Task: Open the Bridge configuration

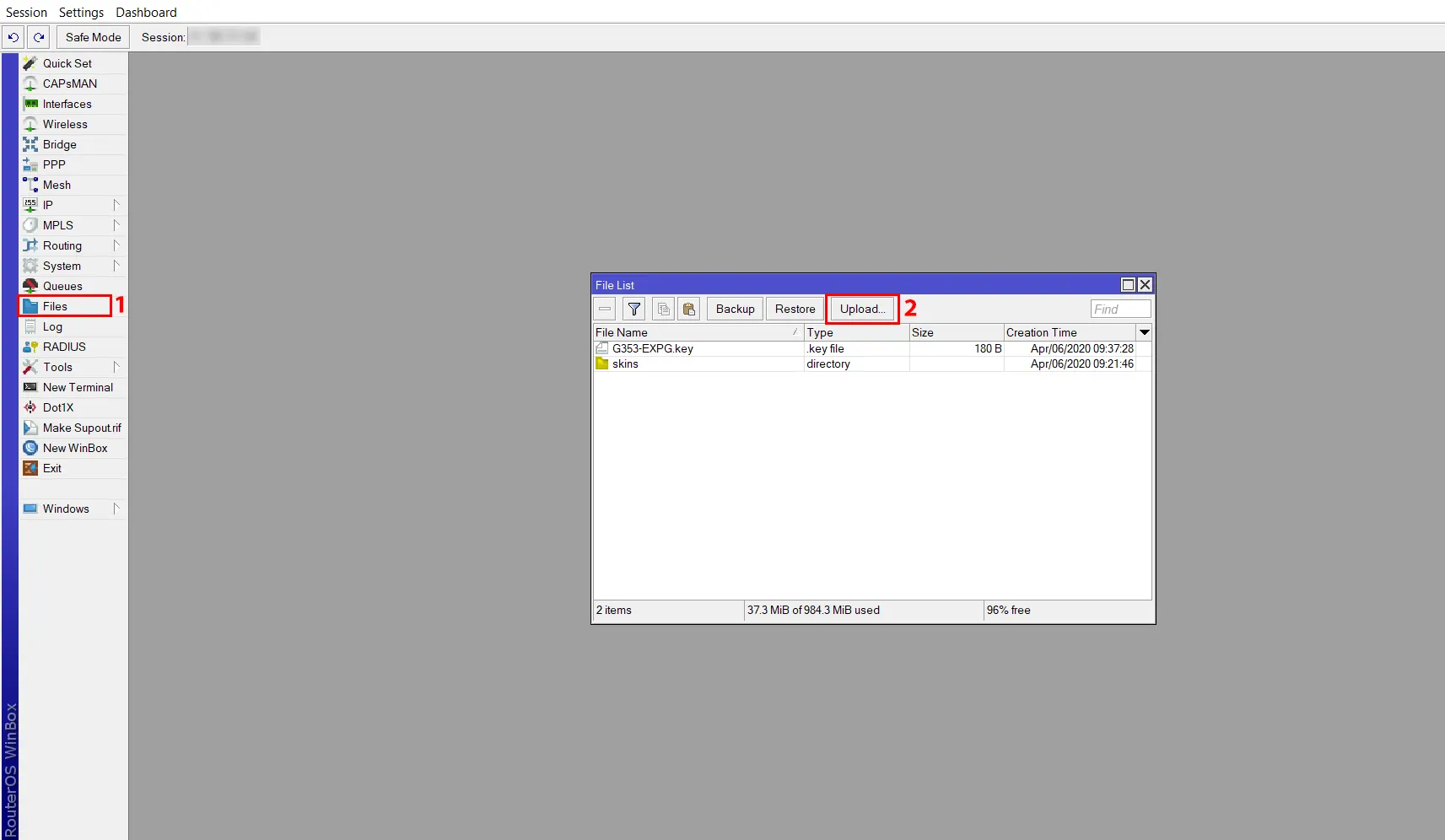Action: [x=59, y=144]
